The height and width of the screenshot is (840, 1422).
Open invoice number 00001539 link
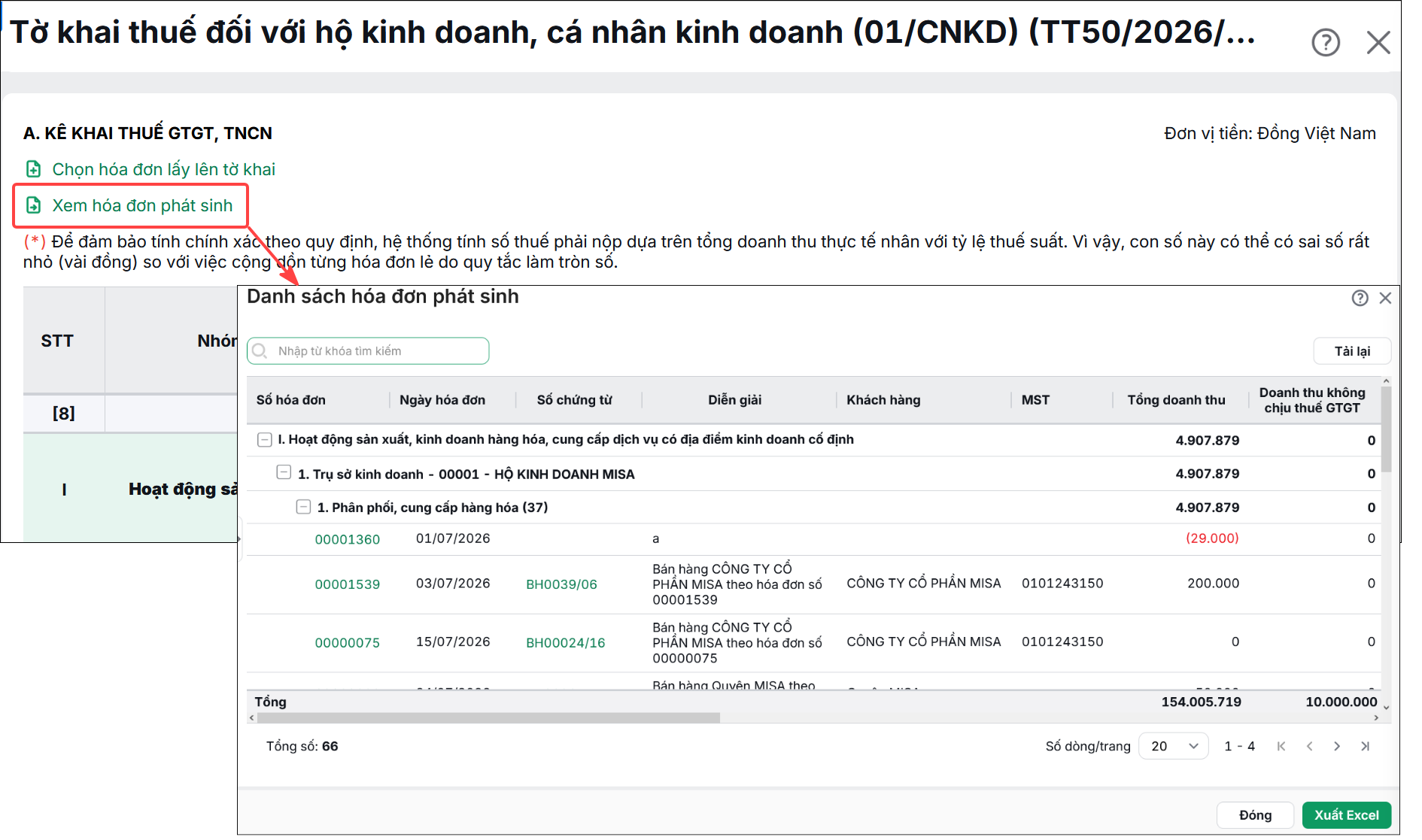[347, 584]
